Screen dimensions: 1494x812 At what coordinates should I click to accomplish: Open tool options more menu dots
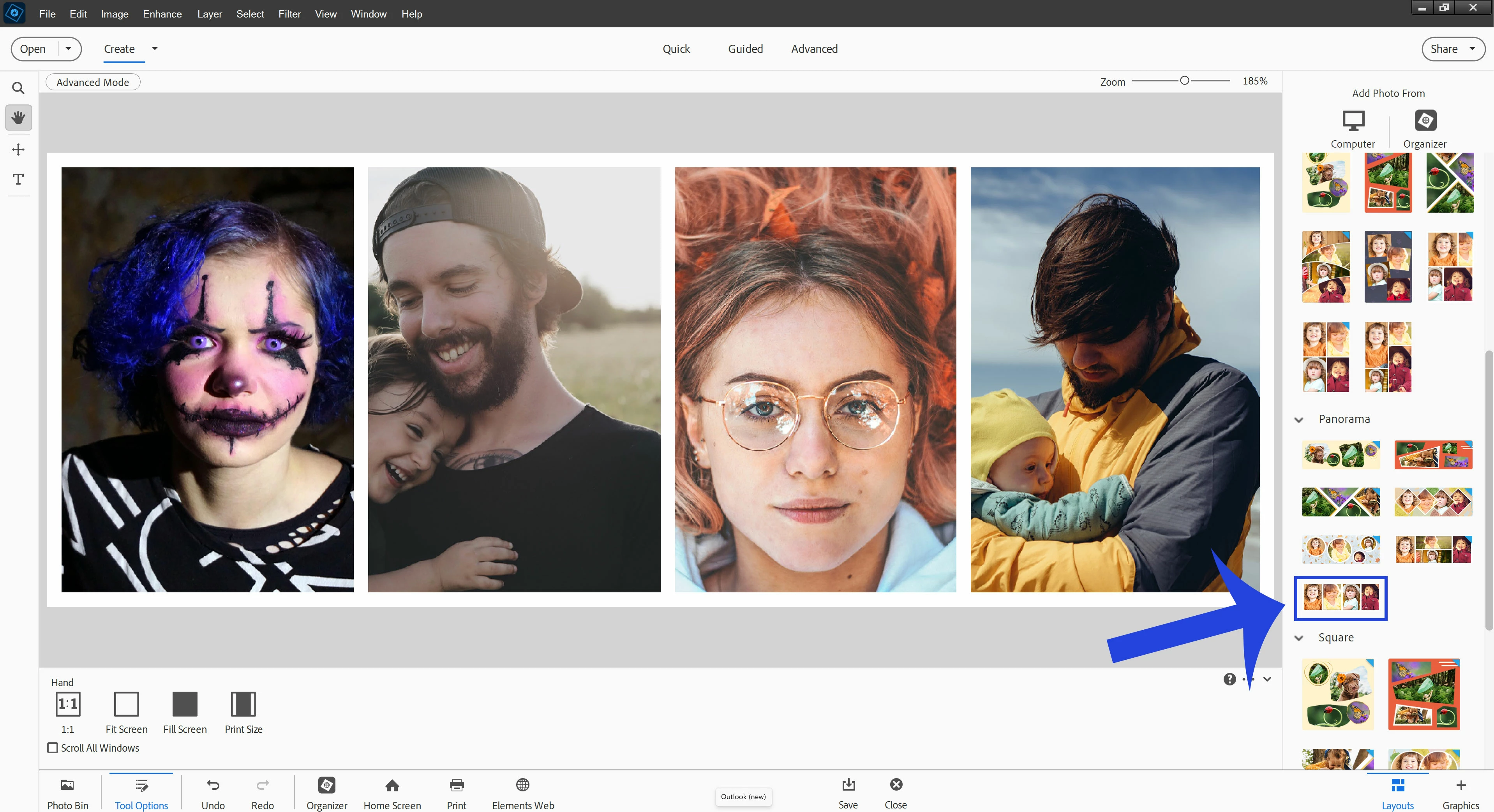(x=1248, y=679)
